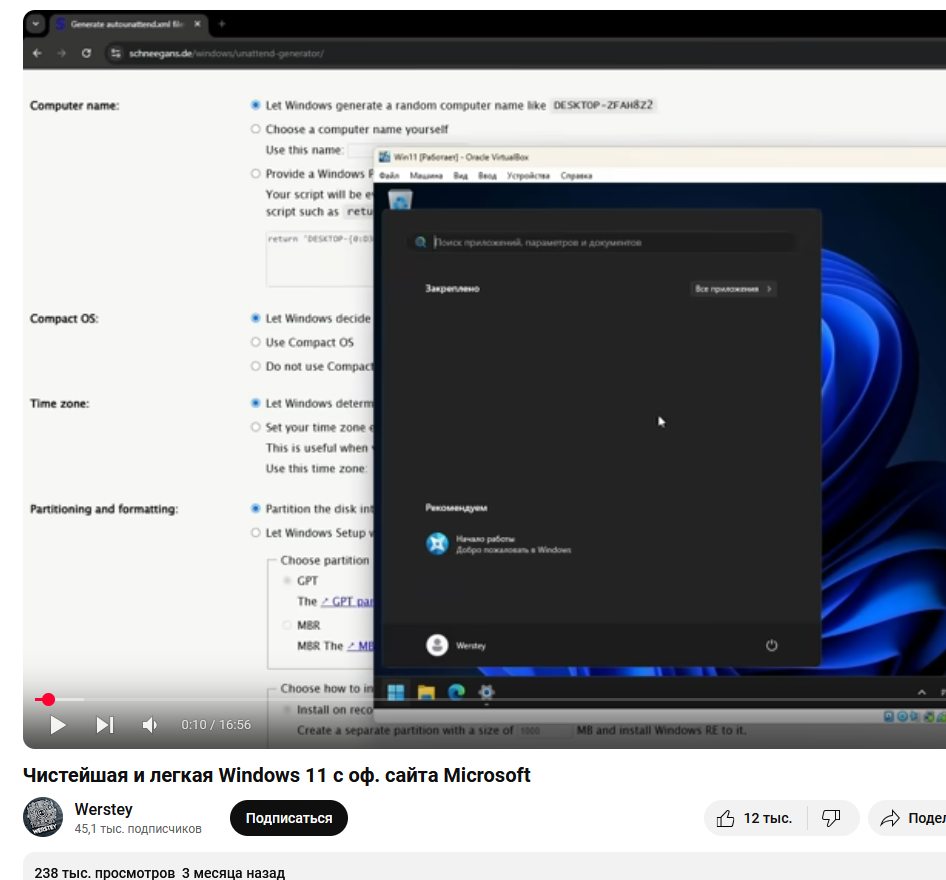Image resolution: width=946 pixels, height=880 pixels.
Task: Mute the video volume
Action: pos(150,724)
